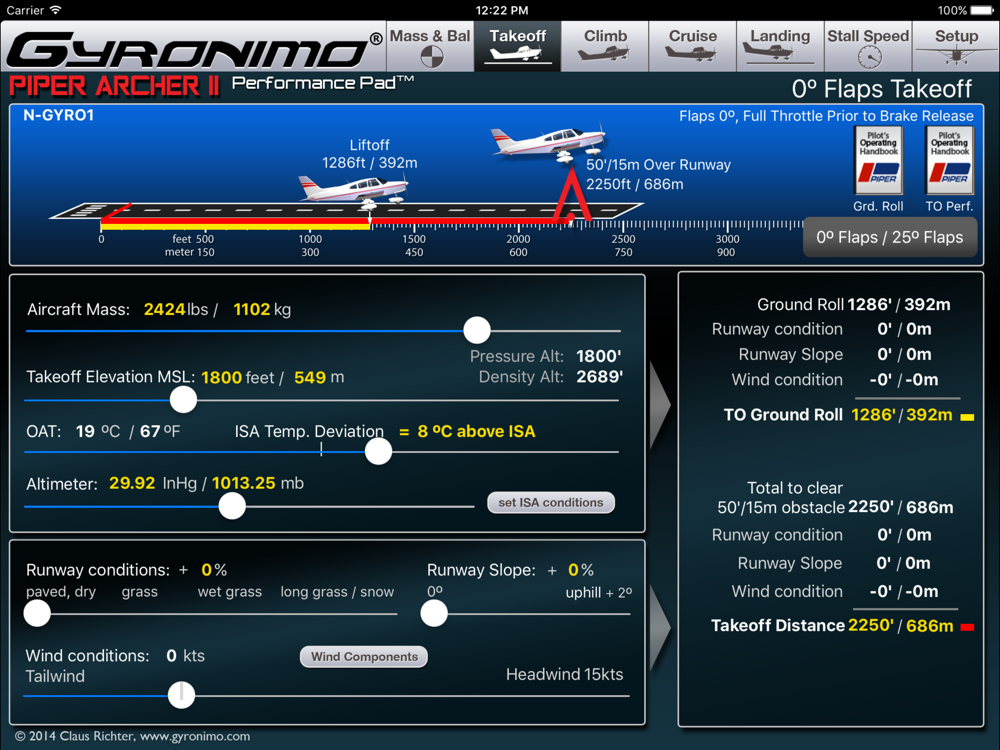Click the Liftoff 1286ft / 392m label
The width and height of the screenshot is (1000, 750).
[x=369, y=154]
